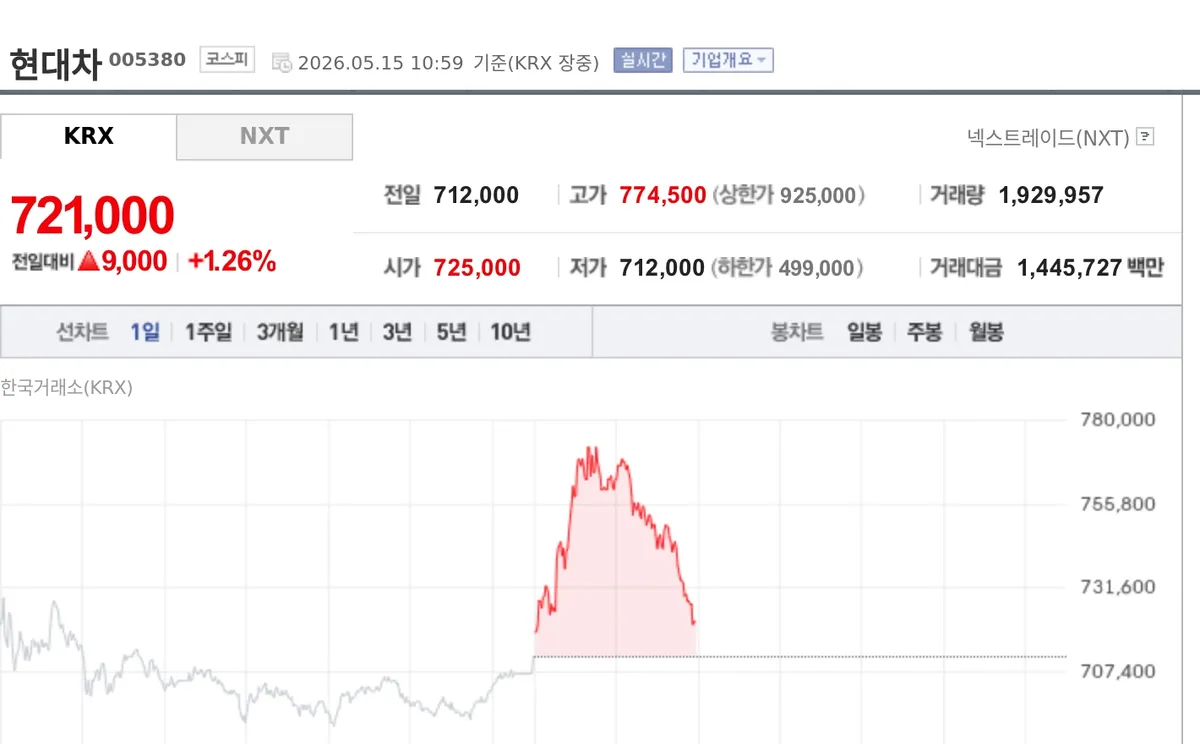Viewport: 1200px width, 744px height.
Task: Click the red peak of the price chart
Action: click(592, 449)
